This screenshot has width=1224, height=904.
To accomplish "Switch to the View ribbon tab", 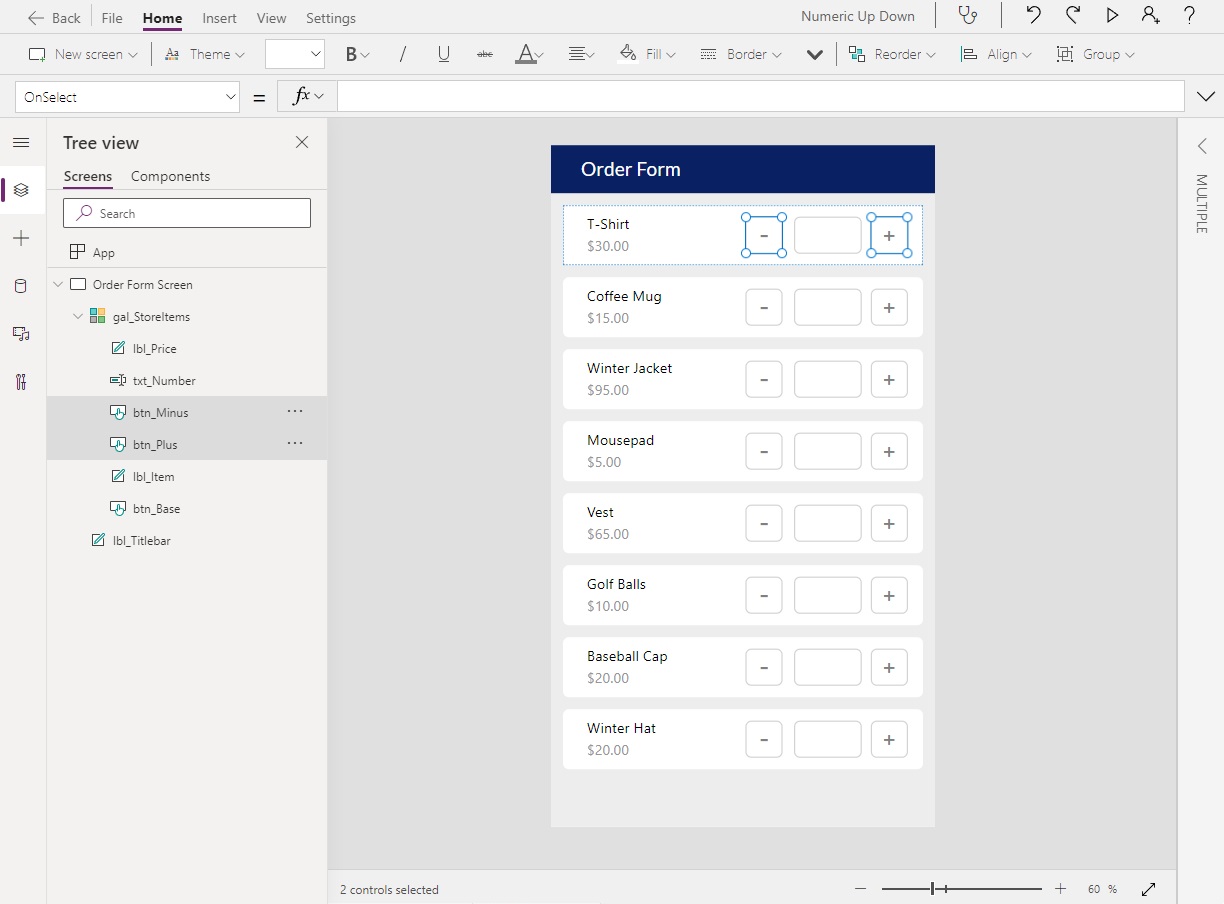I will click(271, 17).
